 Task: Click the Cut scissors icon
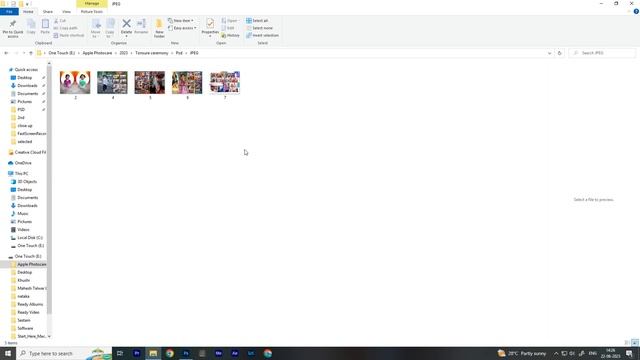pyautogui.click(x=56, y=21)
